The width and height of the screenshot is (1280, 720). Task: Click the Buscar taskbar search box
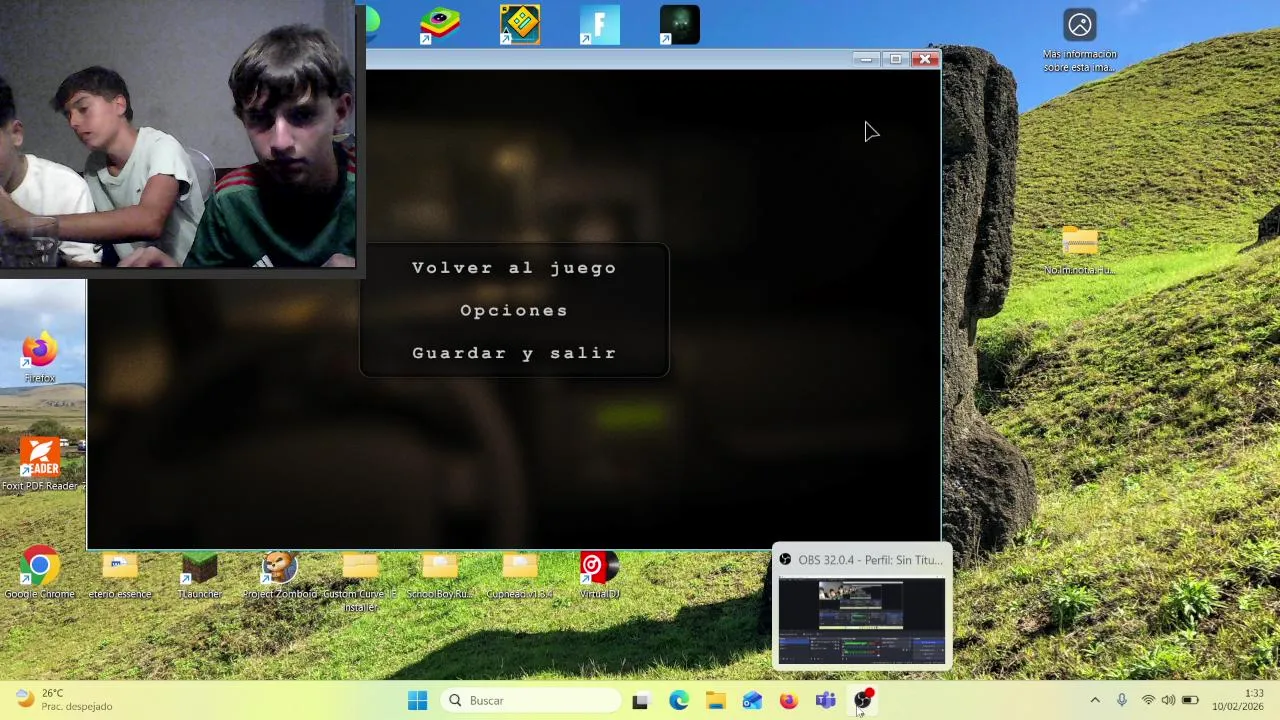pyautogui.click(x=530, y=701)
